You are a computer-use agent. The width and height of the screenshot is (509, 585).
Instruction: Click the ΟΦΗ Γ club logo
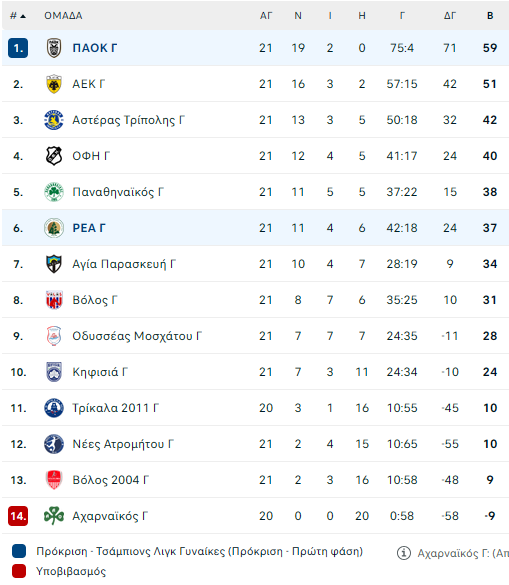(54, 156)
